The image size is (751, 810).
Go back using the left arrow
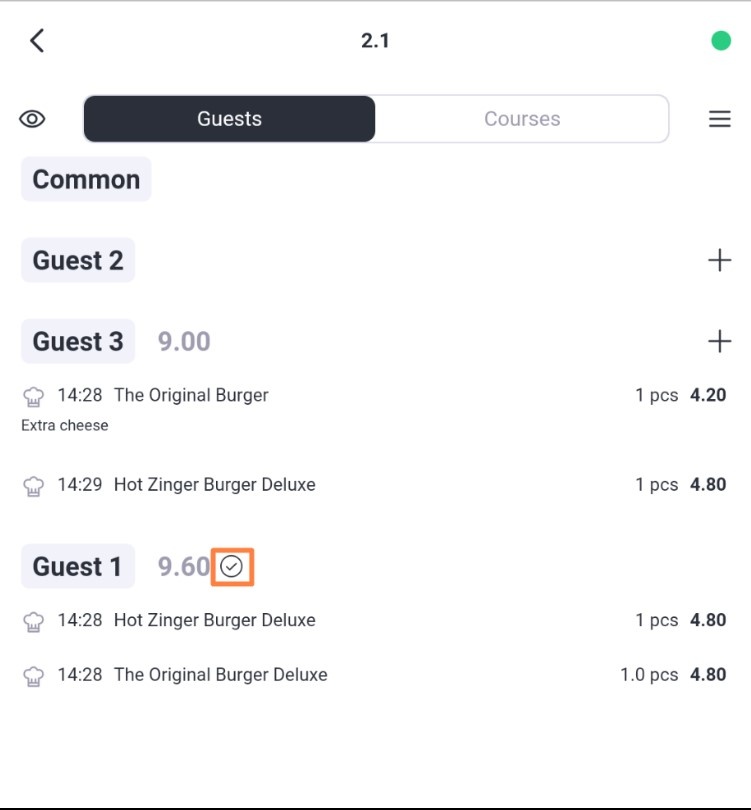pyautogui.click(x=37, y=40)
